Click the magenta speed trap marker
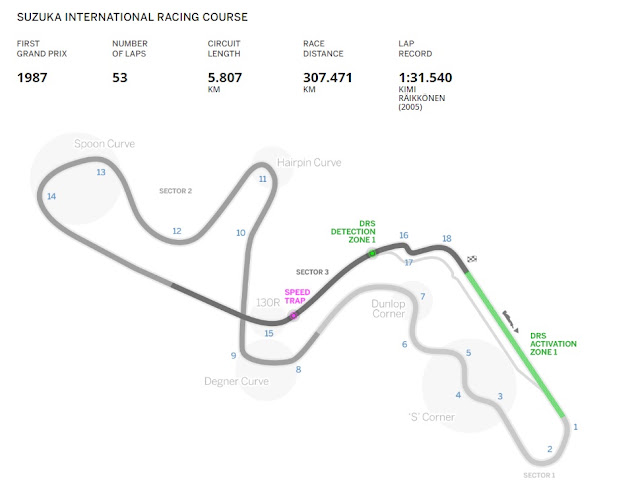640x494 pixels. [x=293, y=315]
